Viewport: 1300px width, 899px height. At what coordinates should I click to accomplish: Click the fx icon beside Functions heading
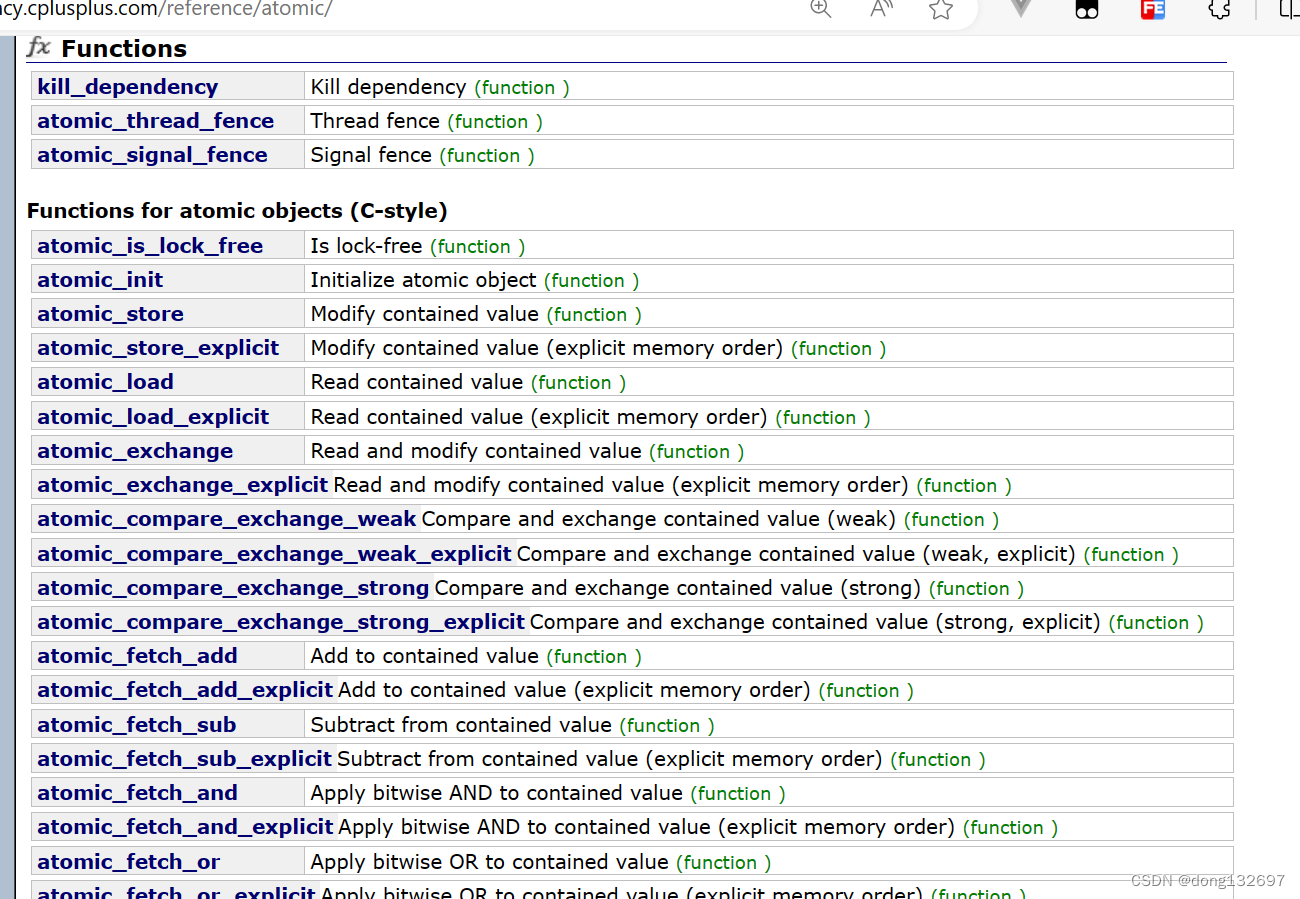coord(39,47)
